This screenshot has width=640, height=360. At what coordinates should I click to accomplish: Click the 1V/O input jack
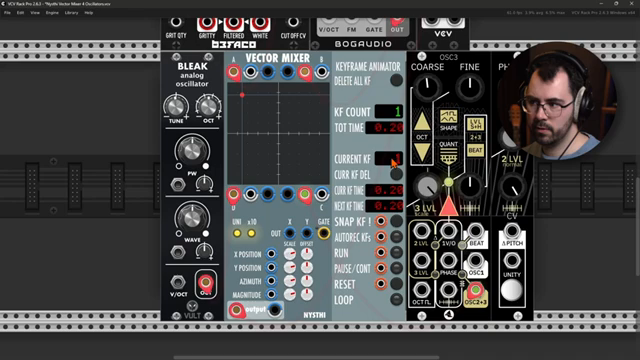(448, 231)
